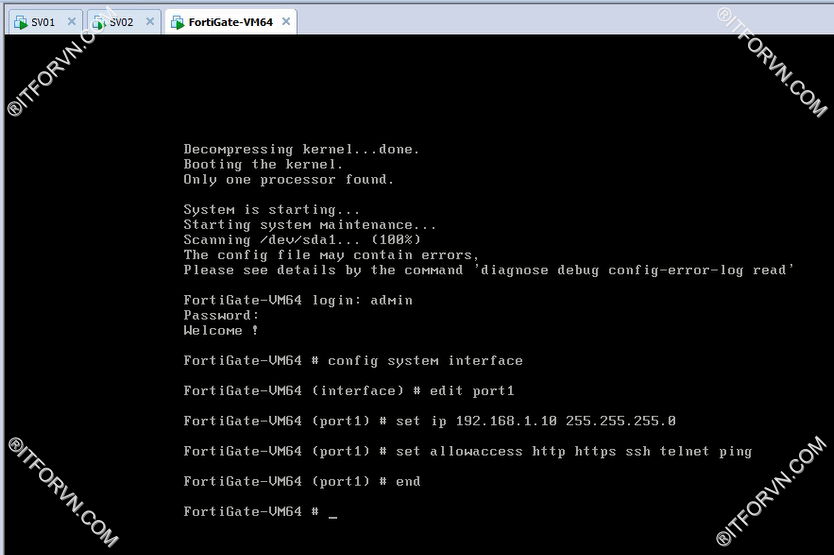The image size is (834, 555).
Task: Click the FortiGate-VM64 tab's powered-on VM icon
Action: (176, 21)
